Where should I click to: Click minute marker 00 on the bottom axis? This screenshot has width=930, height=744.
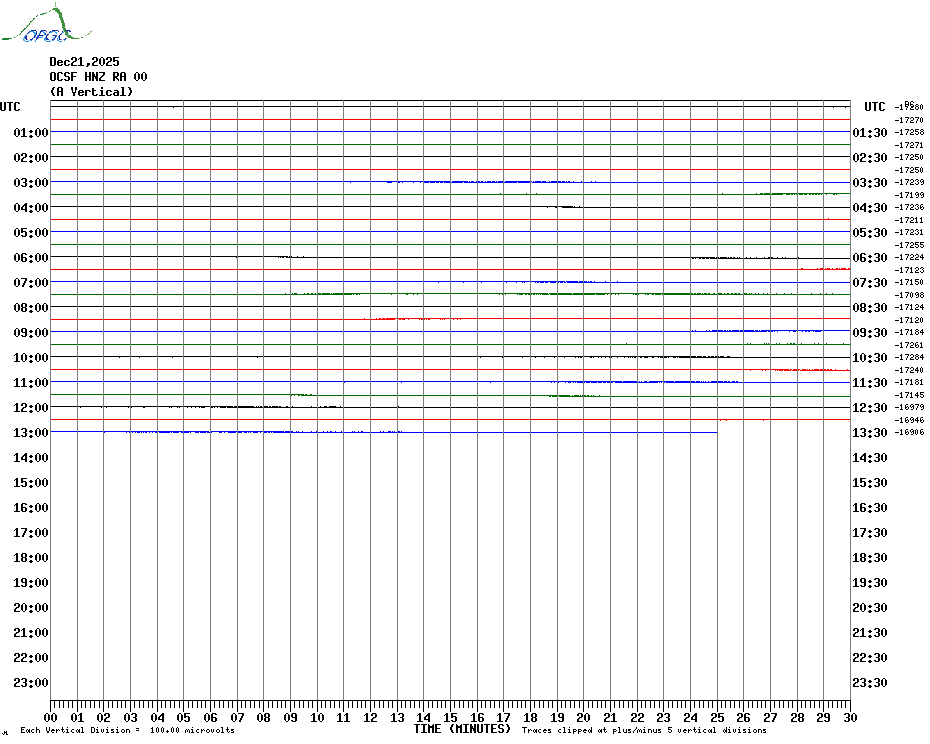pos(51,717)
